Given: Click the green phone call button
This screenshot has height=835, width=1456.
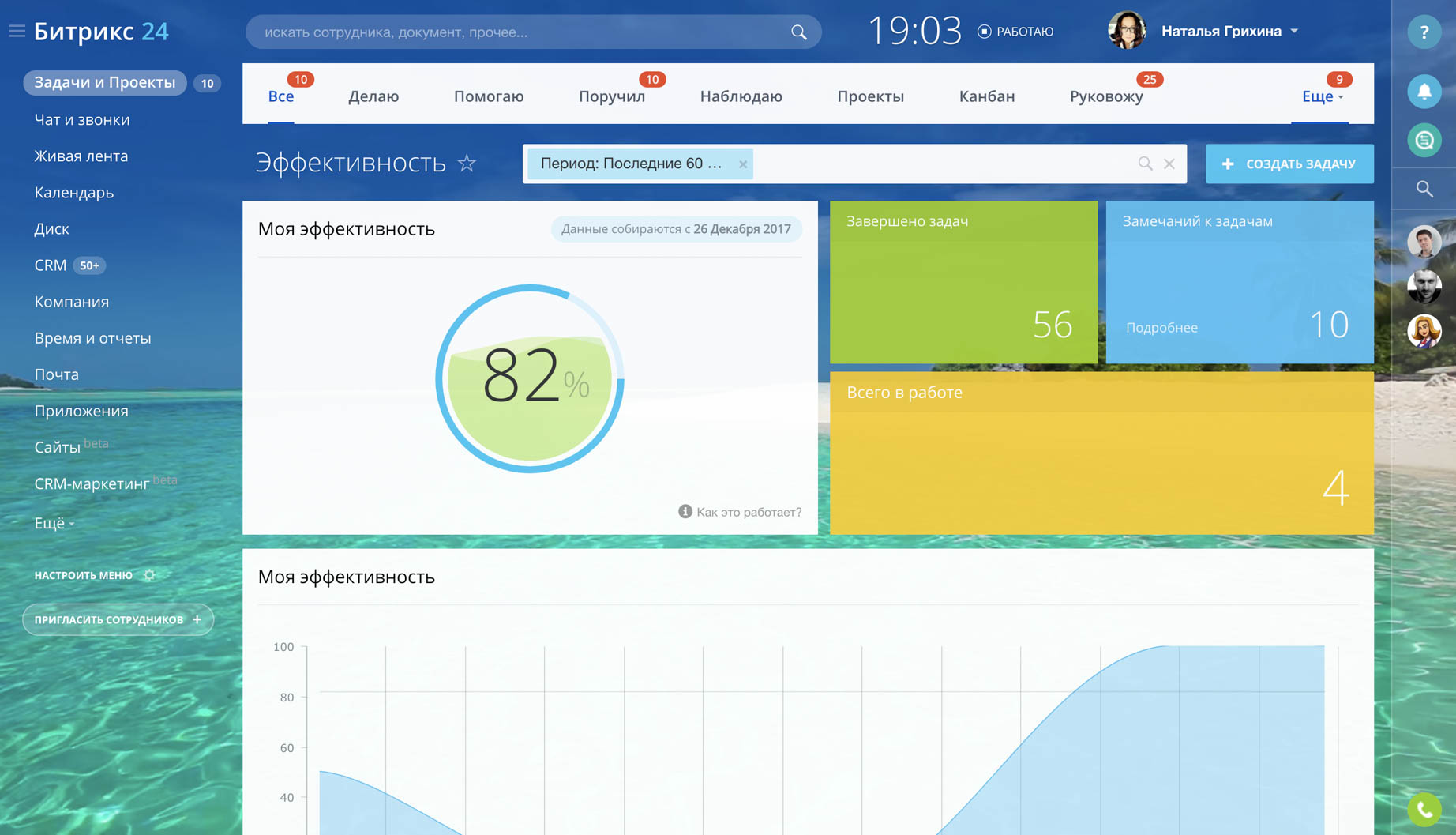Looking at the screenshot, I should (x=1424, y=809).
